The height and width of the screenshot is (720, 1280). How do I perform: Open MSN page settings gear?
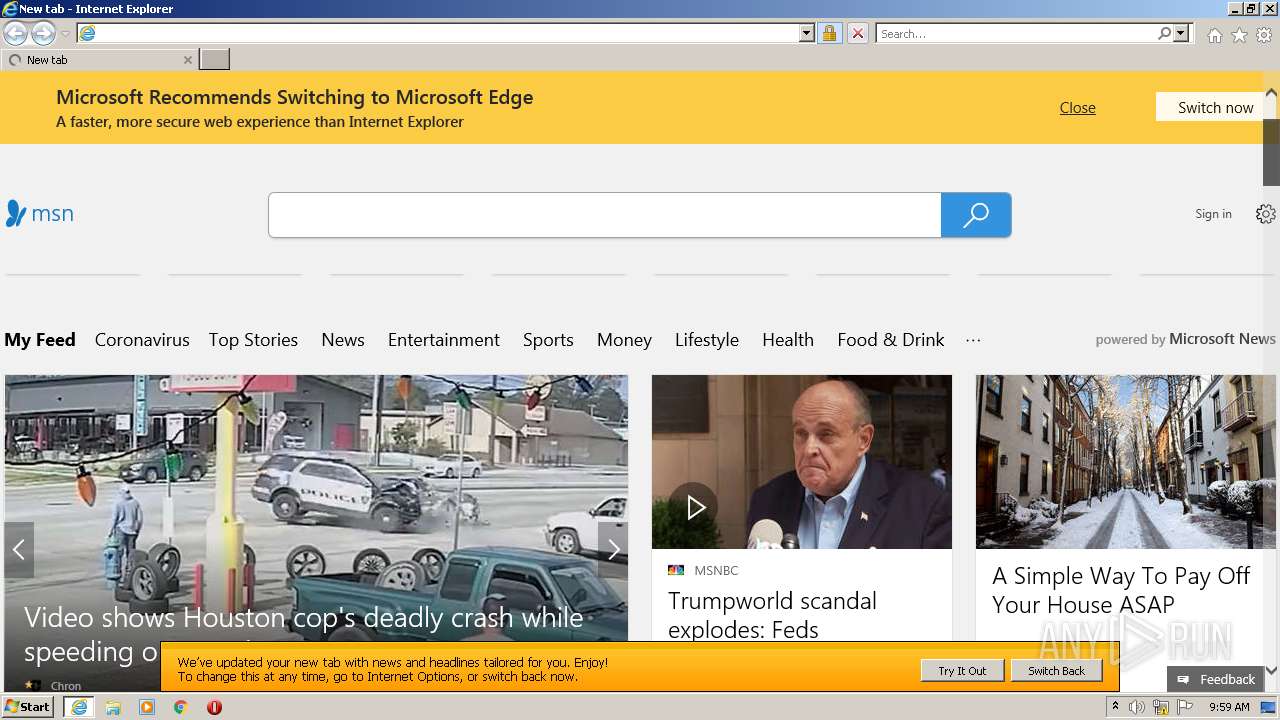pyautogui.click(x=1266, y=214)
